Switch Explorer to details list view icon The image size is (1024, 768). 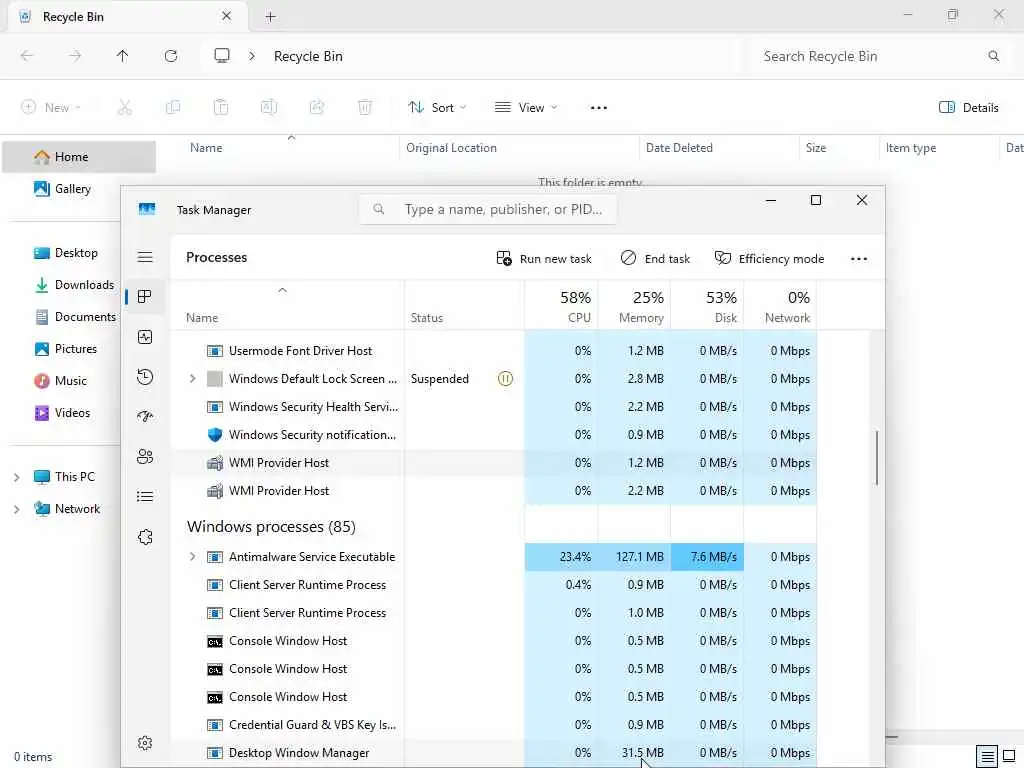coord(987,756)
